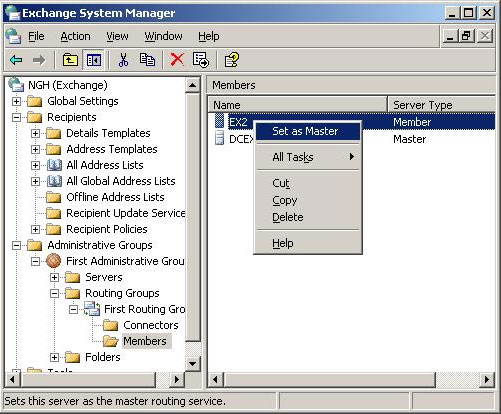The height and width of the screenshot is (414, 501).
Task: Collapse the Routing Groups node
Action: pyautogui.click(x=54, y=293)
